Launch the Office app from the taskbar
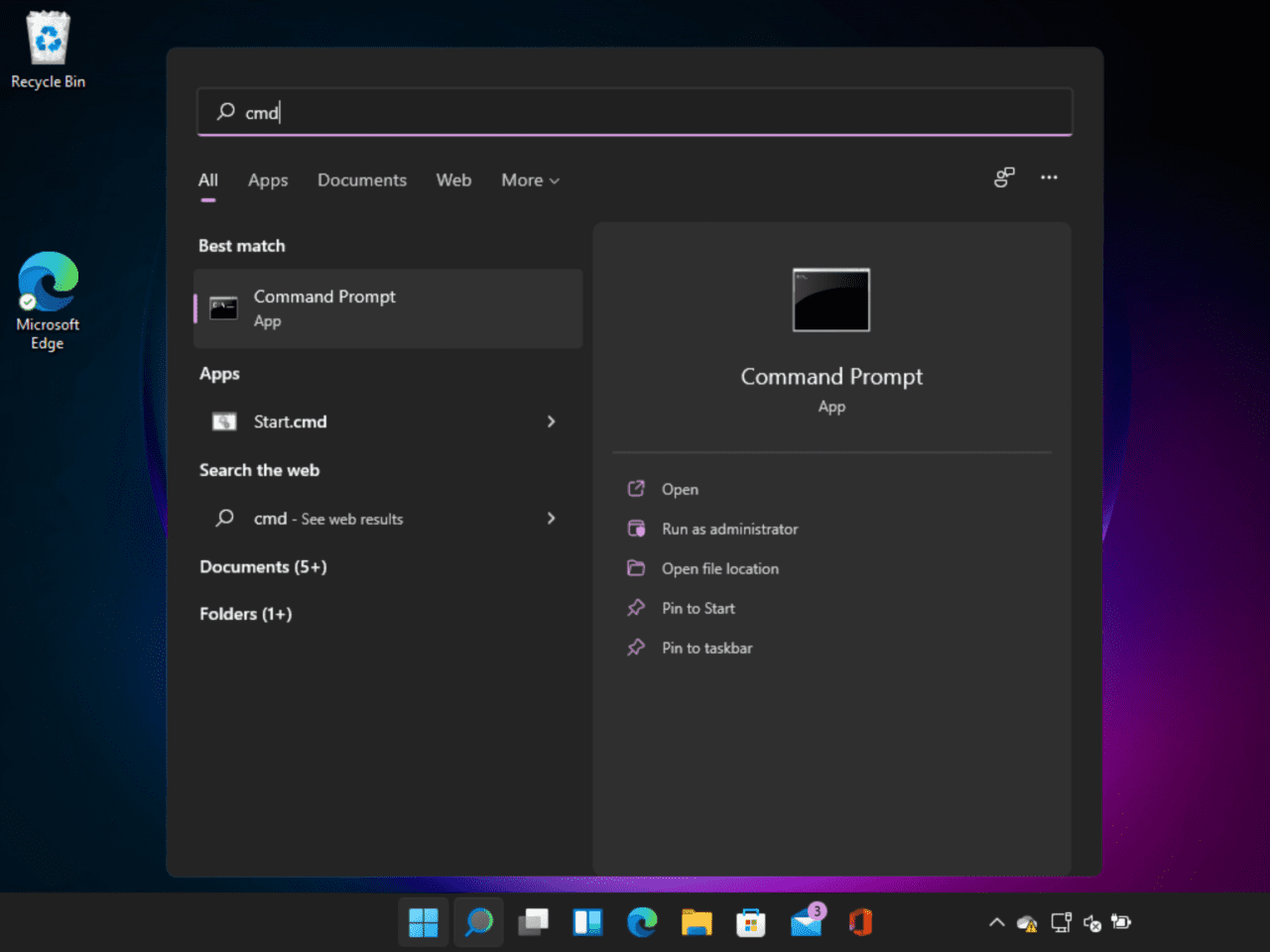This screenshot has height=952, width=1270. click(x=860, y=921)
